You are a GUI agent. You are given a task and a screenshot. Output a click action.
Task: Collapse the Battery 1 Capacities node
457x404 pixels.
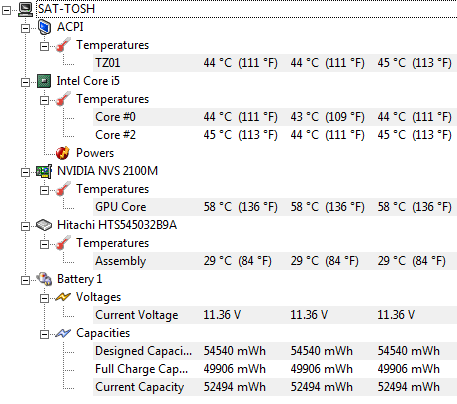pos(44,334)
